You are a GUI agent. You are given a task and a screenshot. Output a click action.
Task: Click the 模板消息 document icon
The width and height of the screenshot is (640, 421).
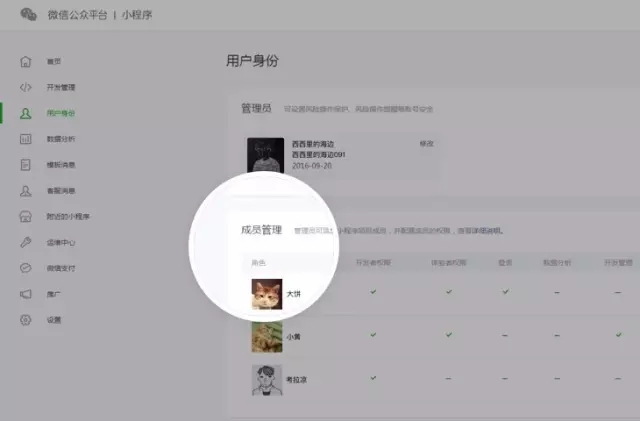(26, 165)
